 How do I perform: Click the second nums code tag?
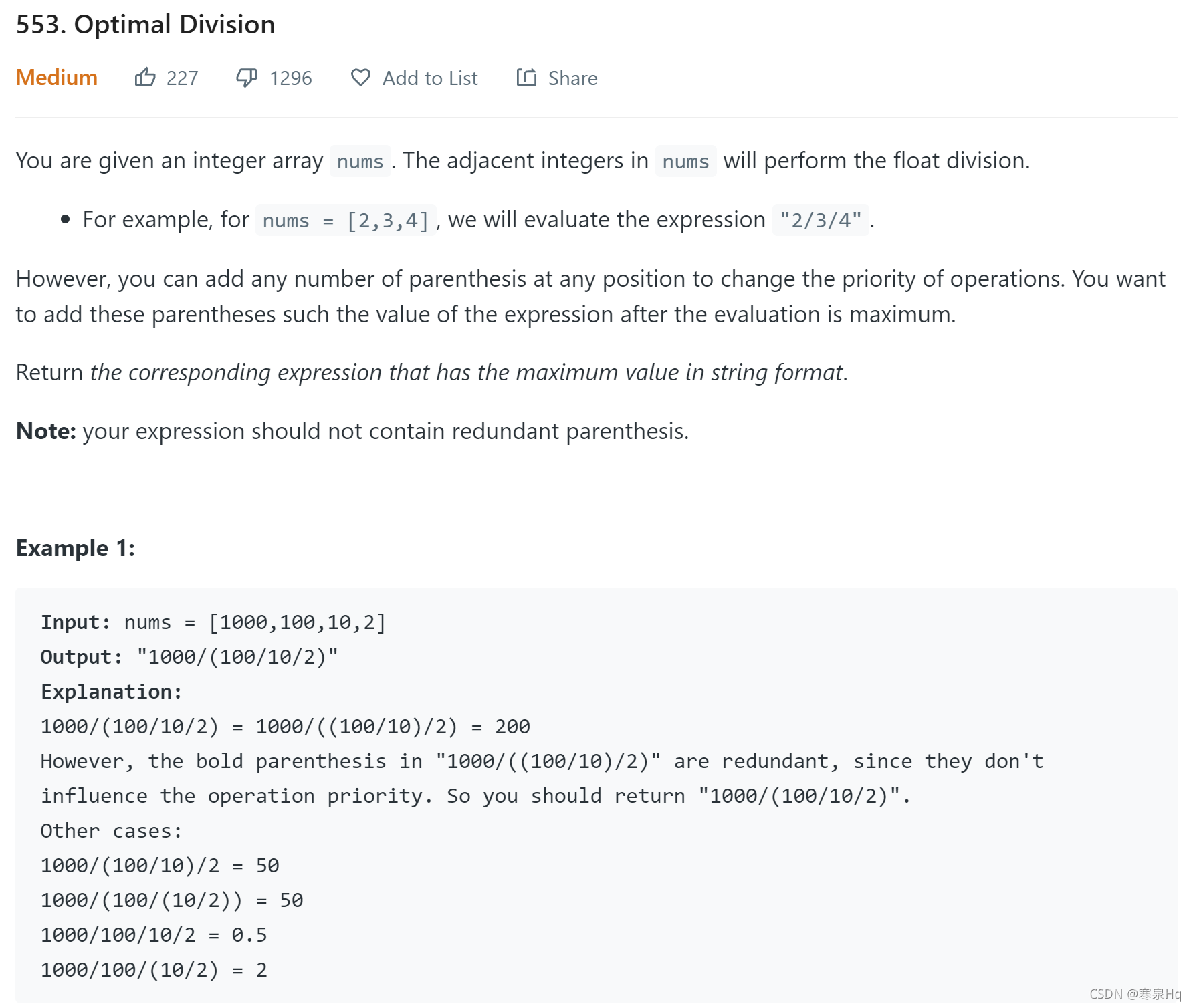coord(685,161)
